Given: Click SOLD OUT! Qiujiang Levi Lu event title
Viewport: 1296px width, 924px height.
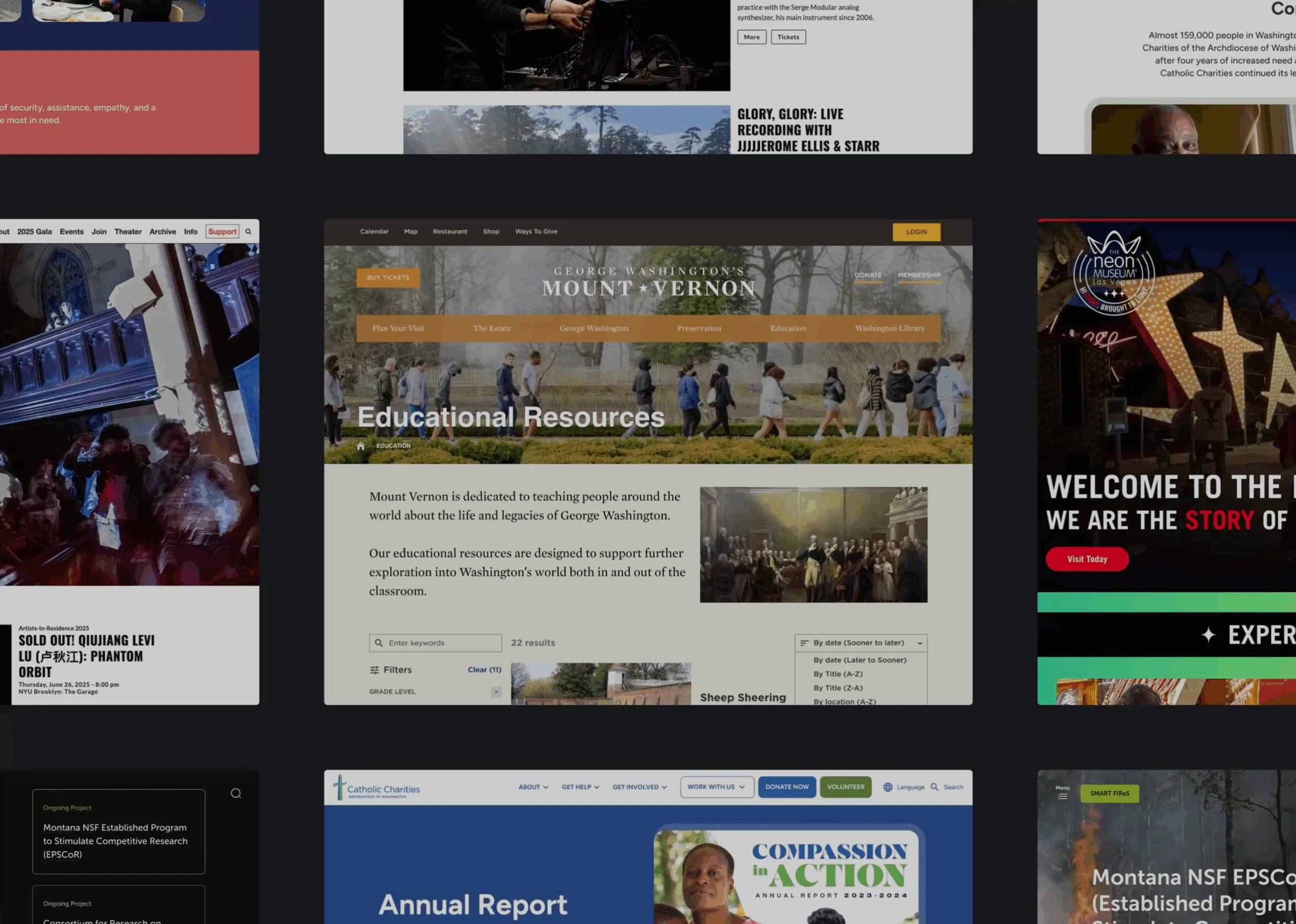Looking at the screenshot, I should [x=87, y=656].
